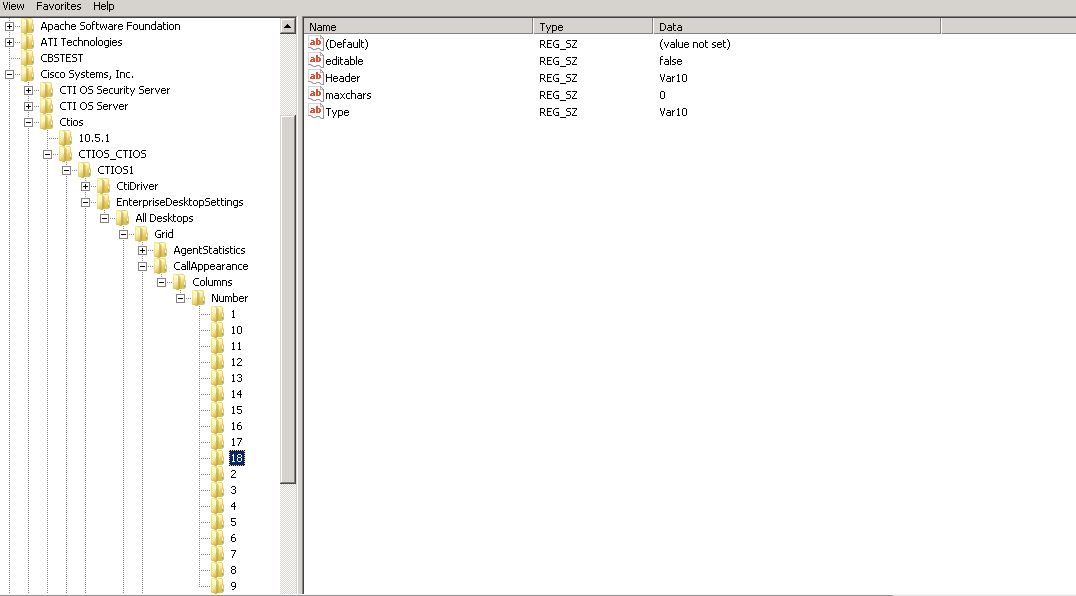Select the CallAppearance tree key
The height and width of the screenshot is (596, 1076).
211,266
